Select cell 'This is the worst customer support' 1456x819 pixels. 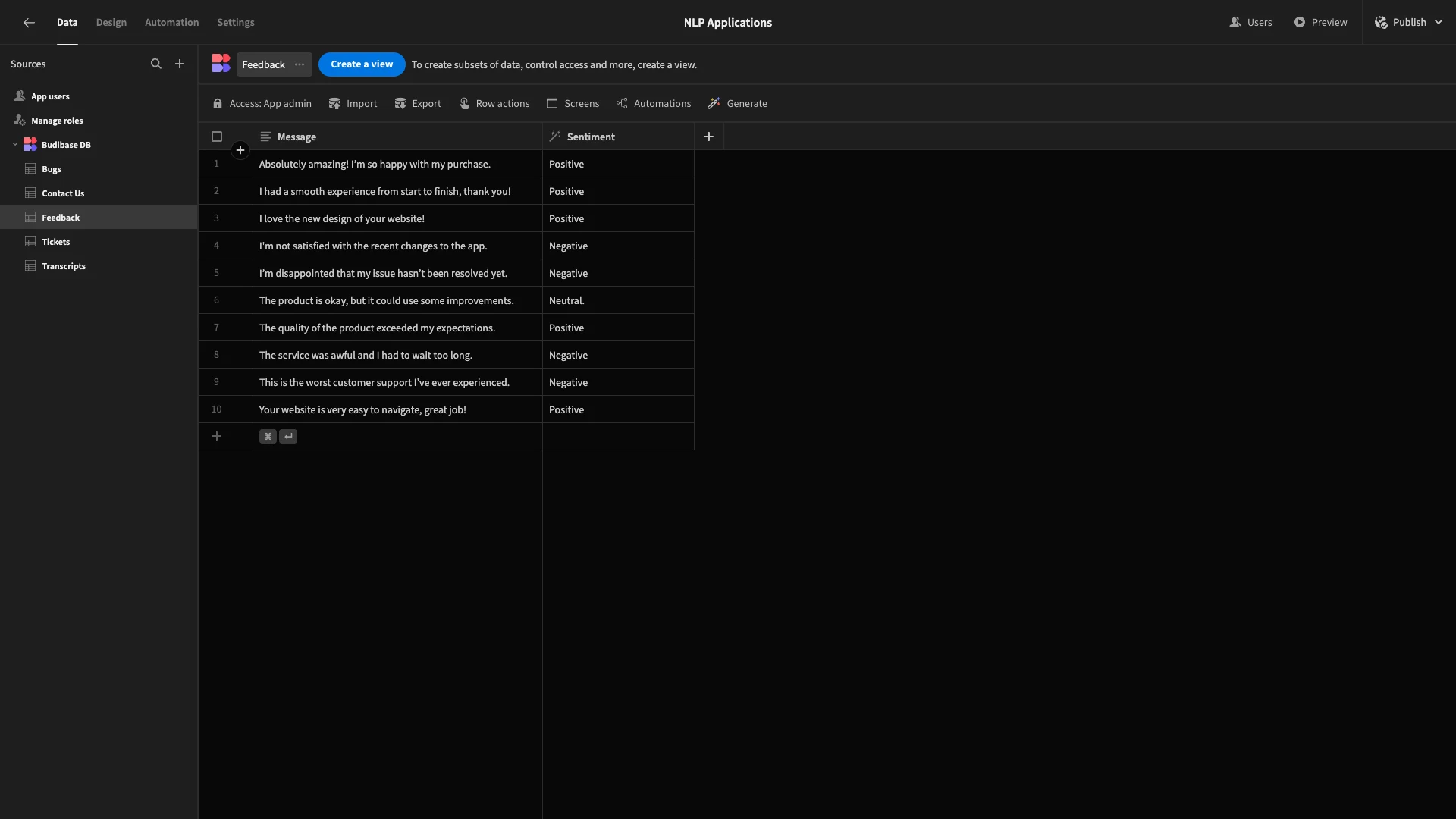point(397,382)
